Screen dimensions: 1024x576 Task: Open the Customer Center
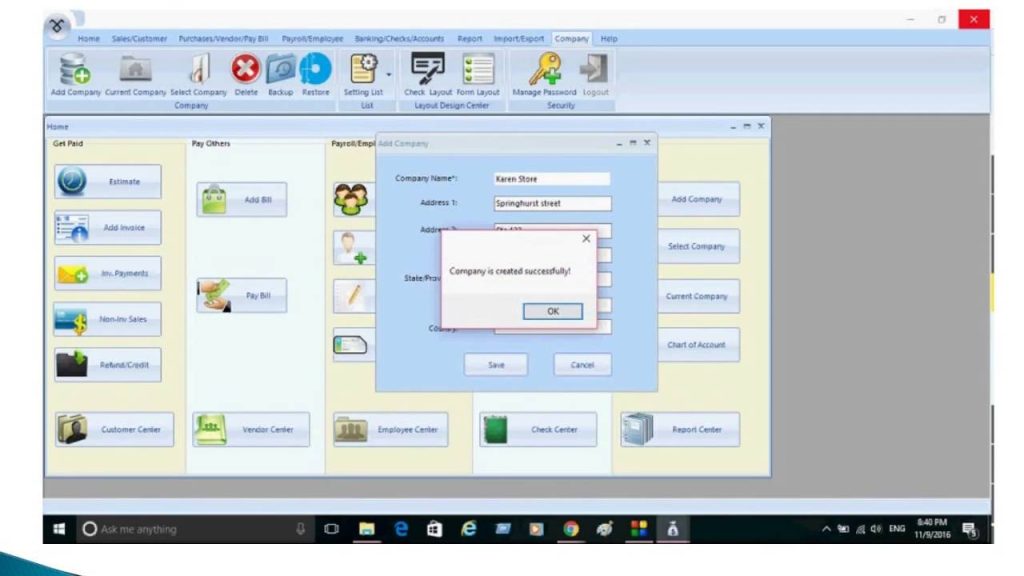114,430
